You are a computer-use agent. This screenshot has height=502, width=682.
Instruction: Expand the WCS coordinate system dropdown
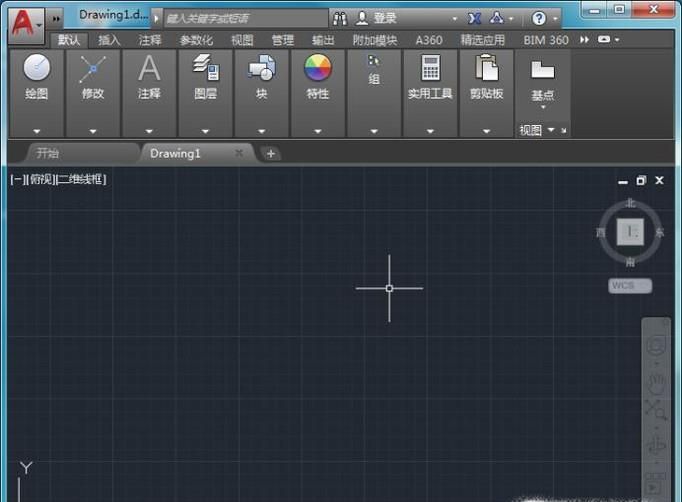tap(629, 286)
